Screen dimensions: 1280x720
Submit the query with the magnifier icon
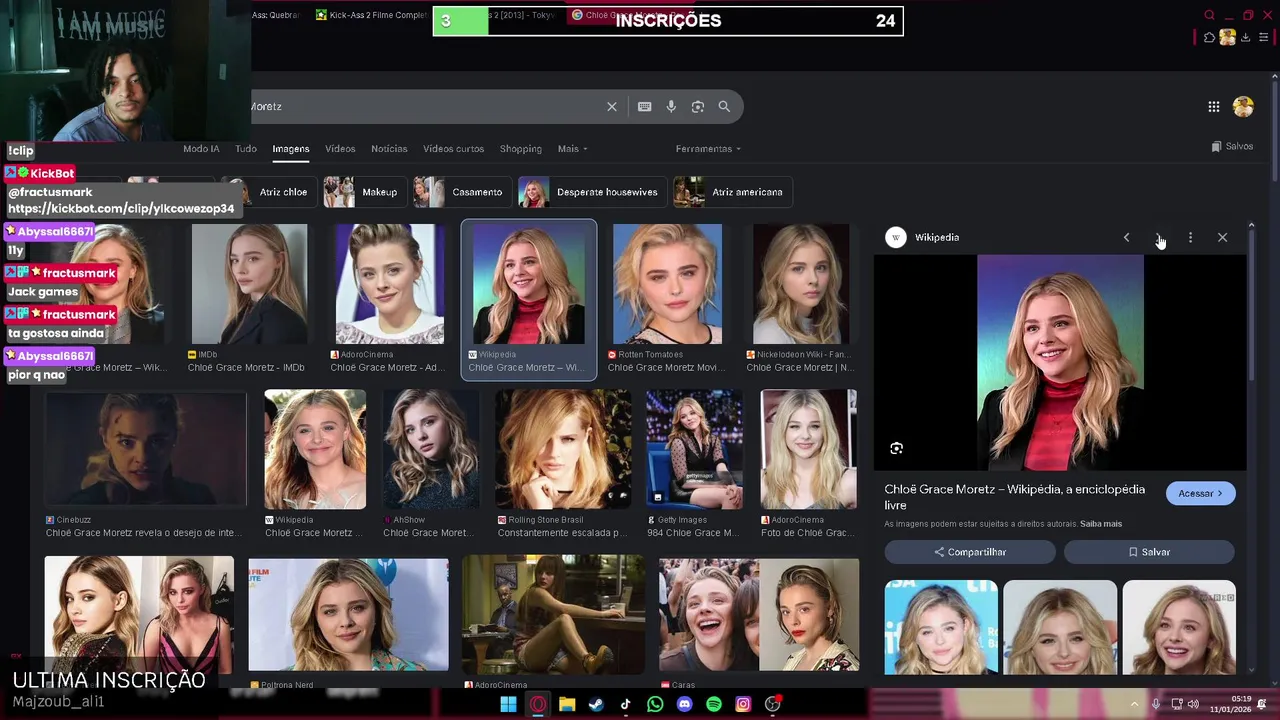click(724, 107)
